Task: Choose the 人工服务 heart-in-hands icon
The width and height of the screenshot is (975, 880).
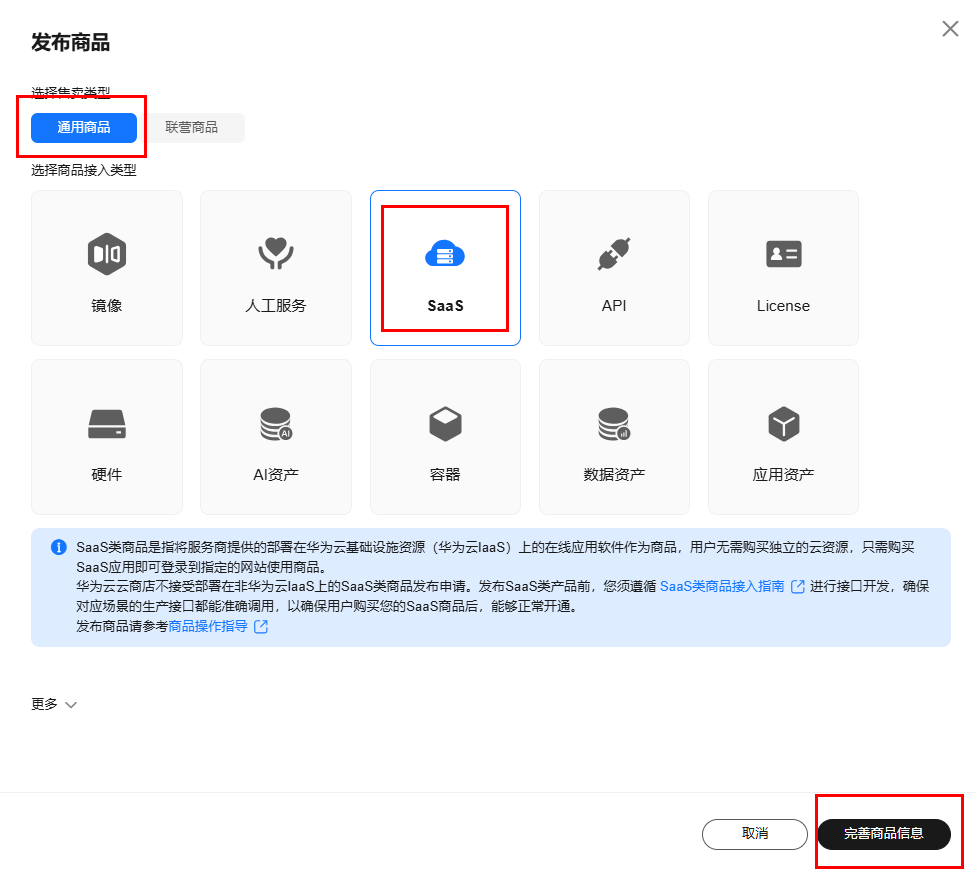Action: click(x=275, y=254)
